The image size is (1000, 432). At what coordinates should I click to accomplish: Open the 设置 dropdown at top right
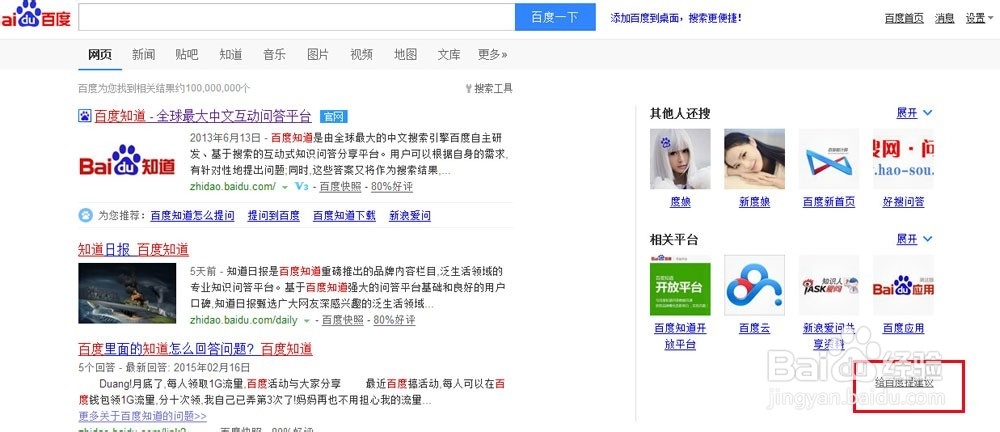click(x=979, y=19)
